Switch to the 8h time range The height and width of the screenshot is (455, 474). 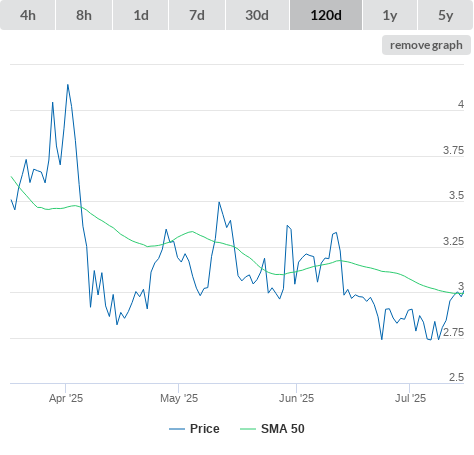pyautogui.click(x=84, y=15)
